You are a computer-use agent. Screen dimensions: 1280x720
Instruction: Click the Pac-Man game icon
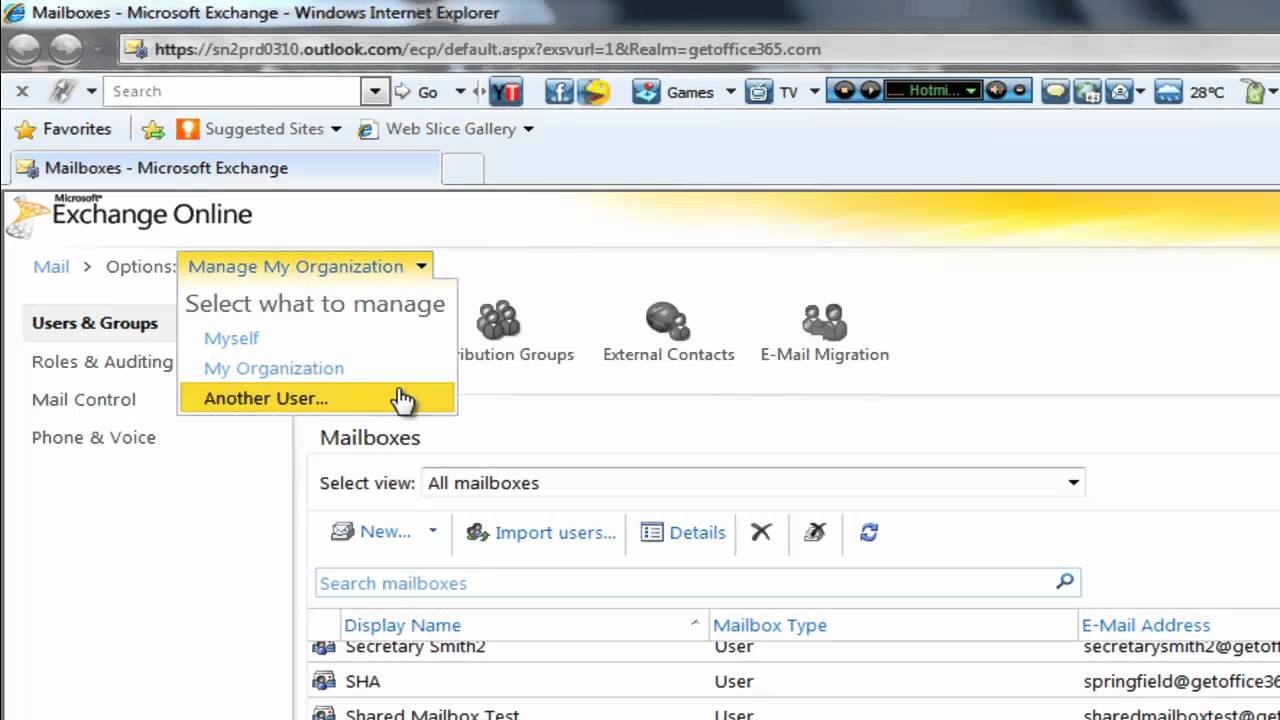click(596, 92)
